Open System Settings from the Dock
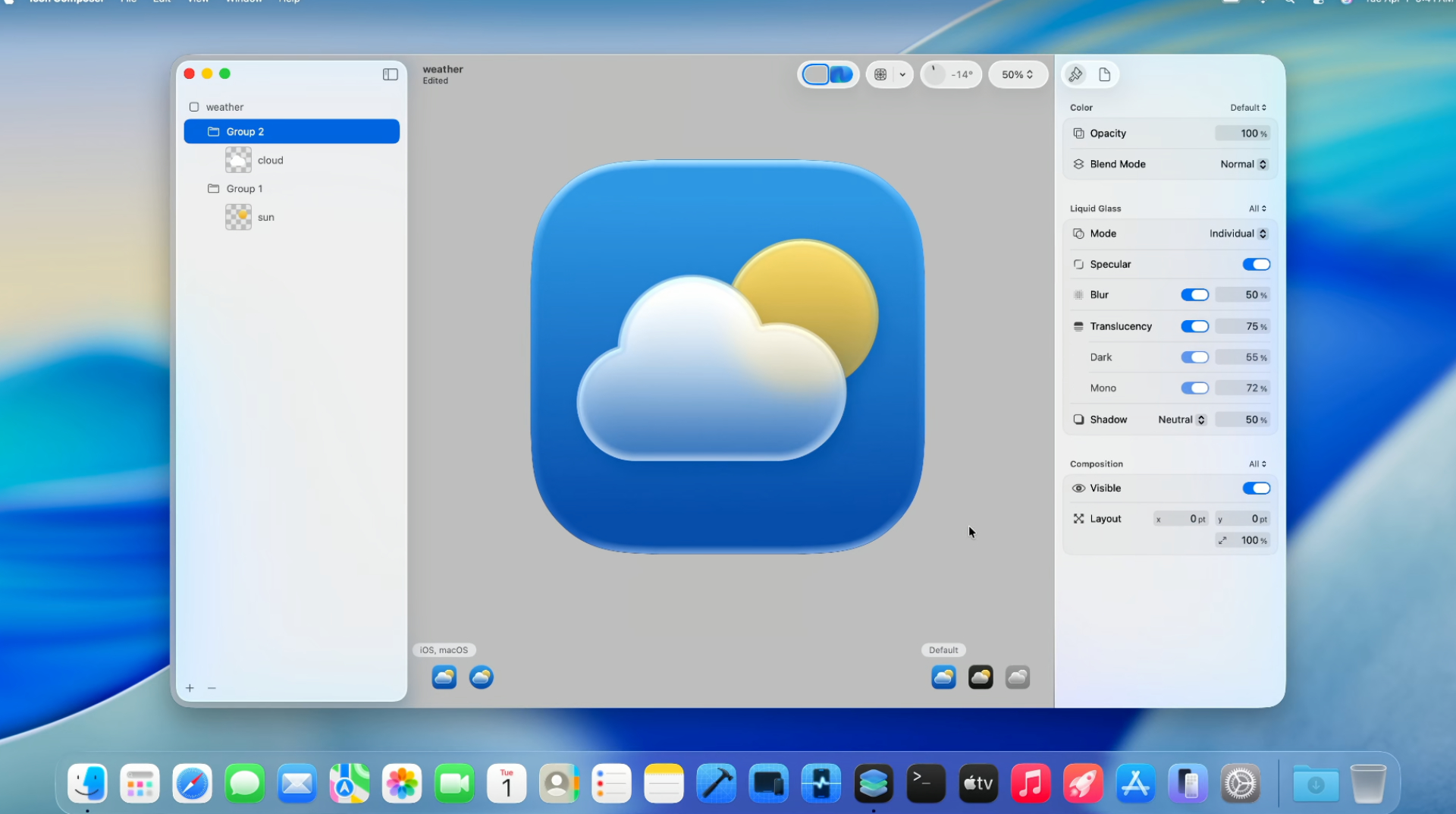 (x=1241, y=784)
